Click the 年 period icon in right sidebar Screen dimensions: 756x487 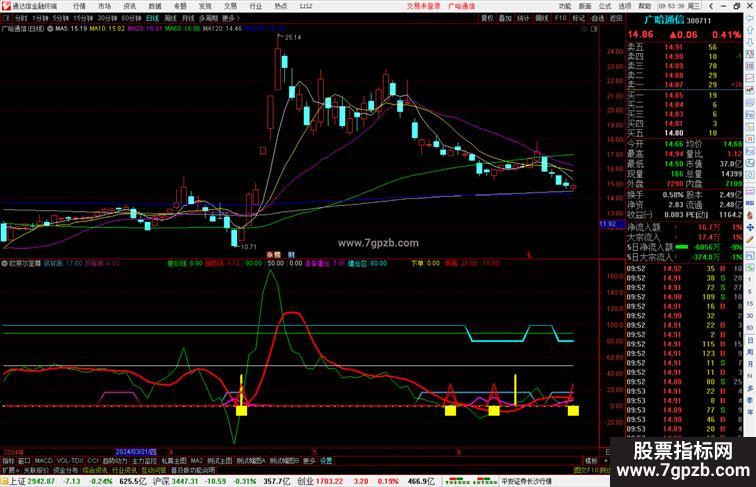750,412
